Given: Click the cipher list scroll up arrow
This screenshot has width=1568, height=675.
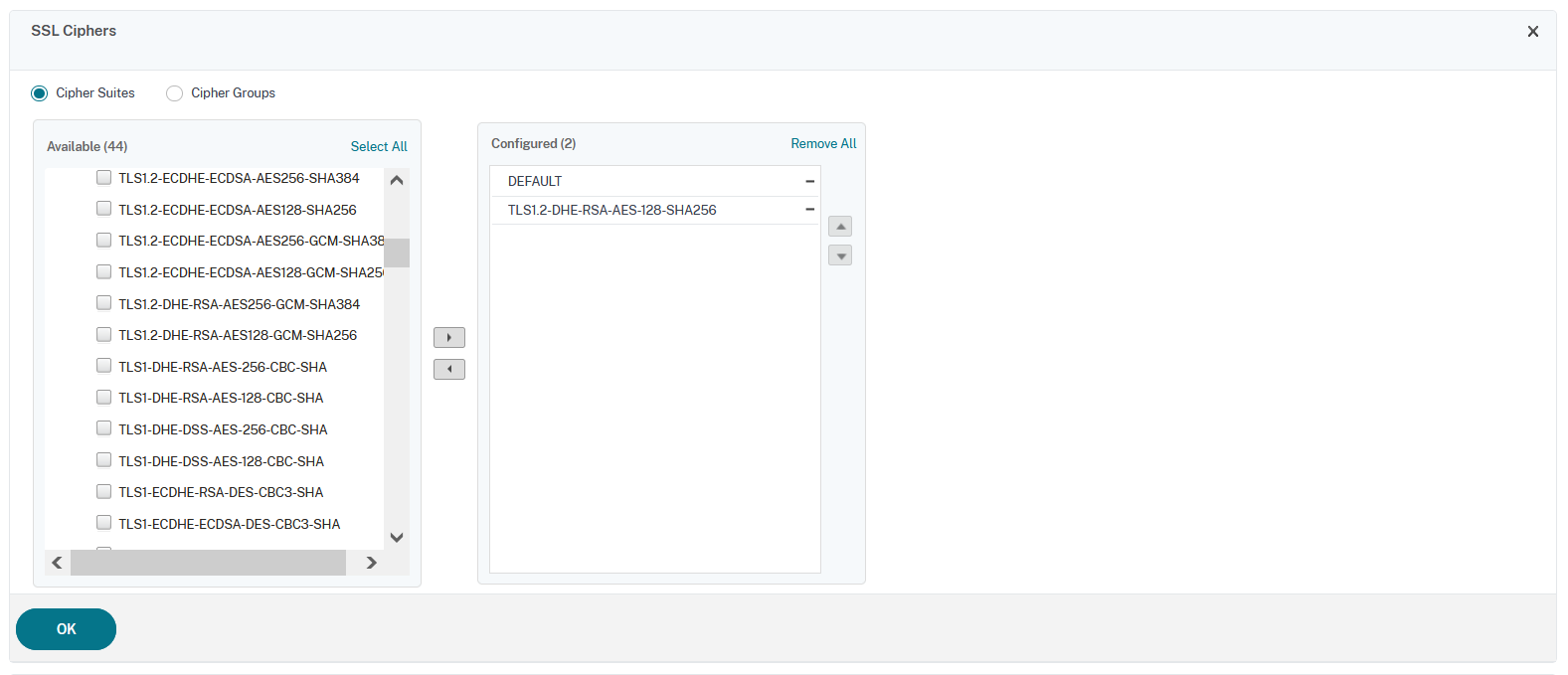Looking at the screenshot, I should [397, 180].
